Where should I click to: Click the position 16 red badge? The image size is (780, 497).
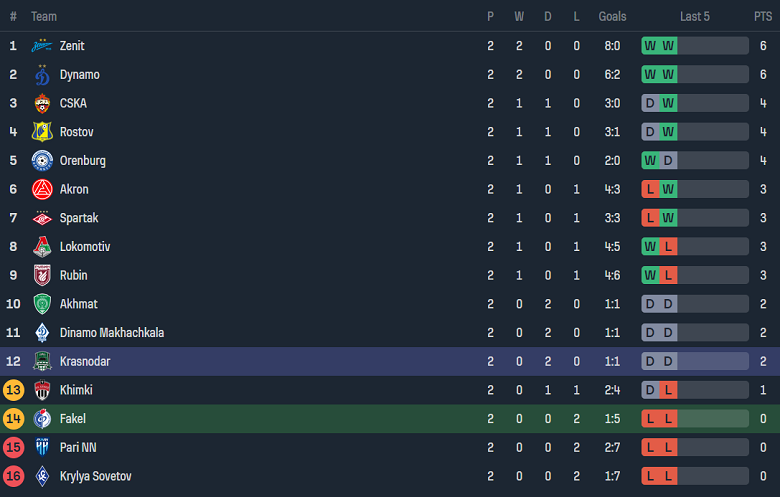(13, 476)
